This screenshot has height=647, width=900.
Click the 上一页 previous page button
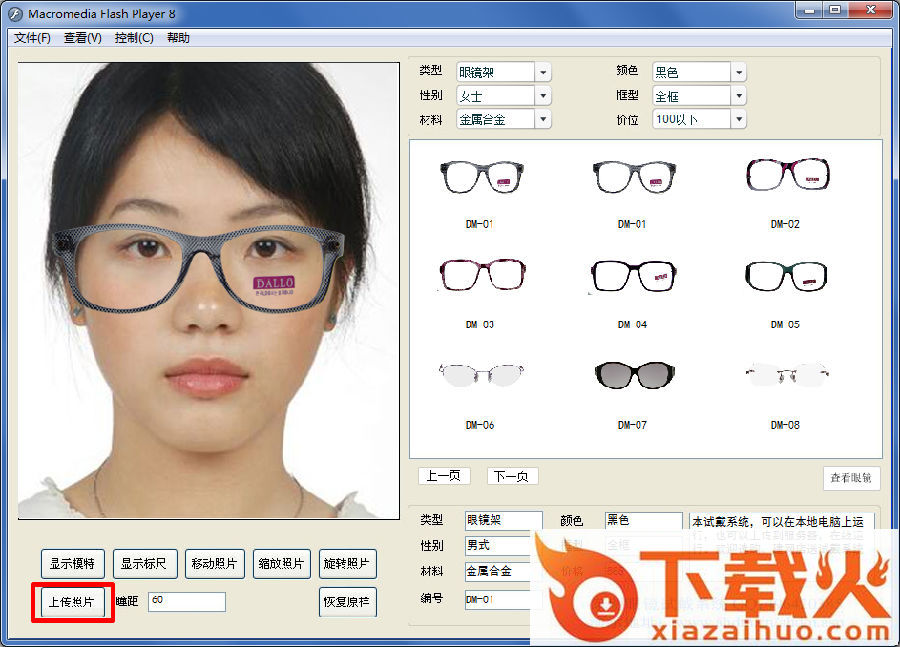tap(444, 476)
